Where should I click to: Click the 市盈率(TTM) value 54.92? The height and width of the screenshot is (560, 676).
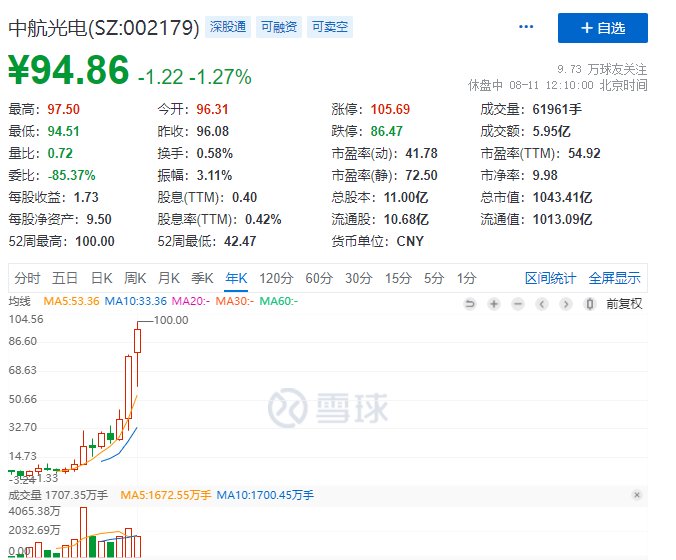pos(584,153)
